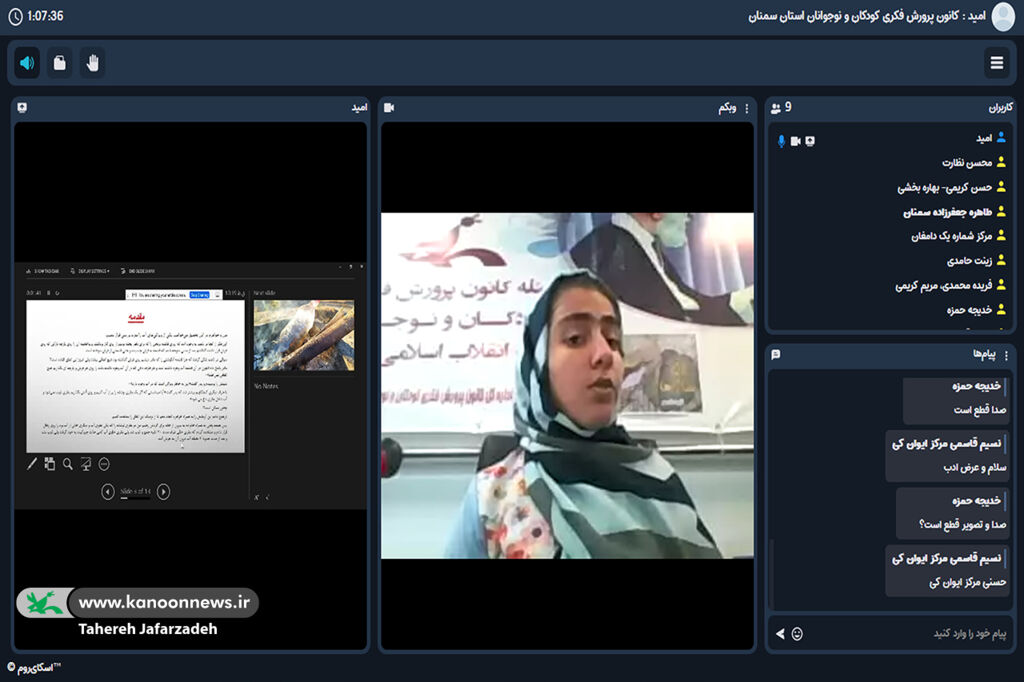The height and width of the screenshot is (682, 1024).
Task: Toggle امید's screen sharing indicator
Action: [808, 140]
